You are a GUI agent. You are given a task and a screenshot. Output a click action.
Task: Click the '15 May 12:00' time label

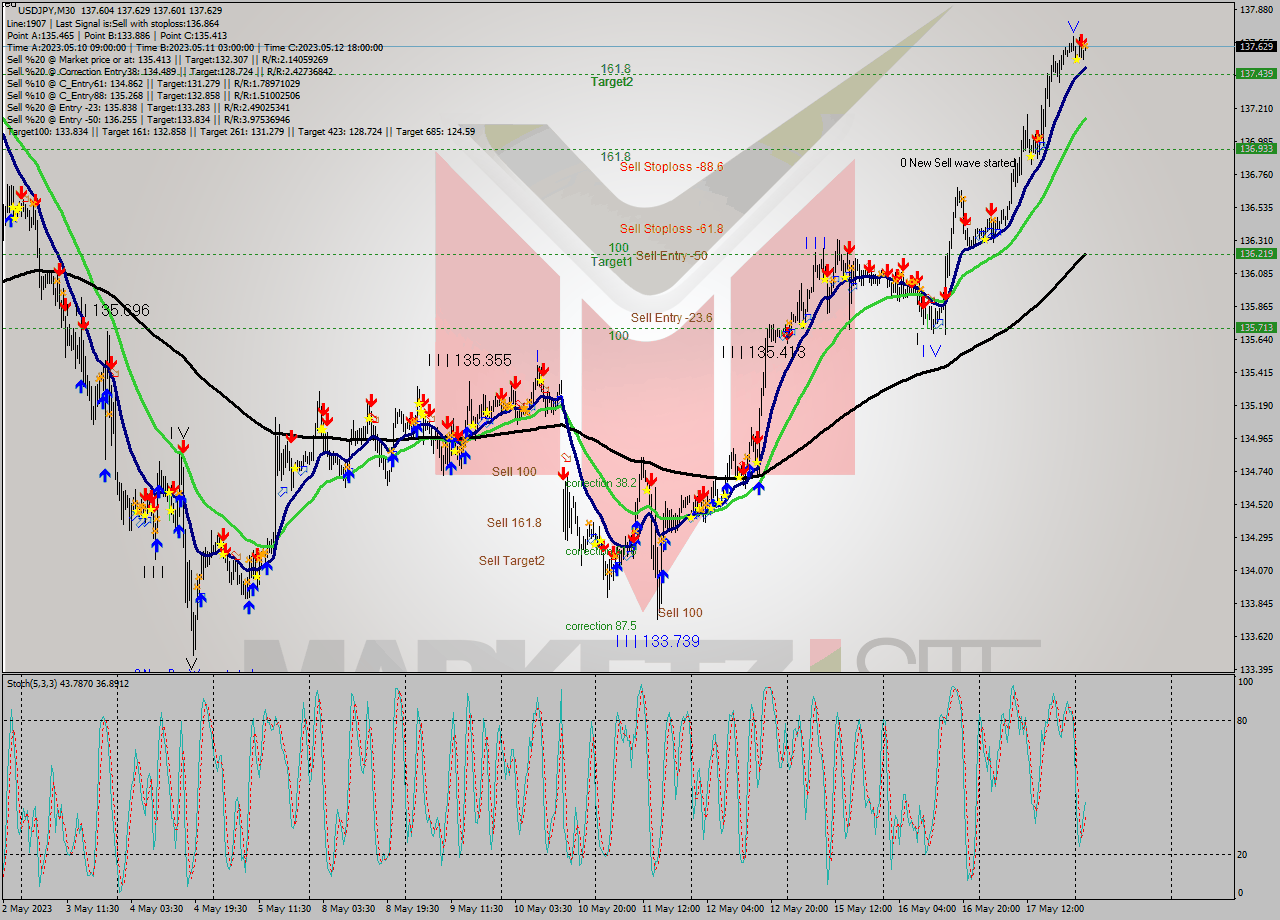coord(864,908)
